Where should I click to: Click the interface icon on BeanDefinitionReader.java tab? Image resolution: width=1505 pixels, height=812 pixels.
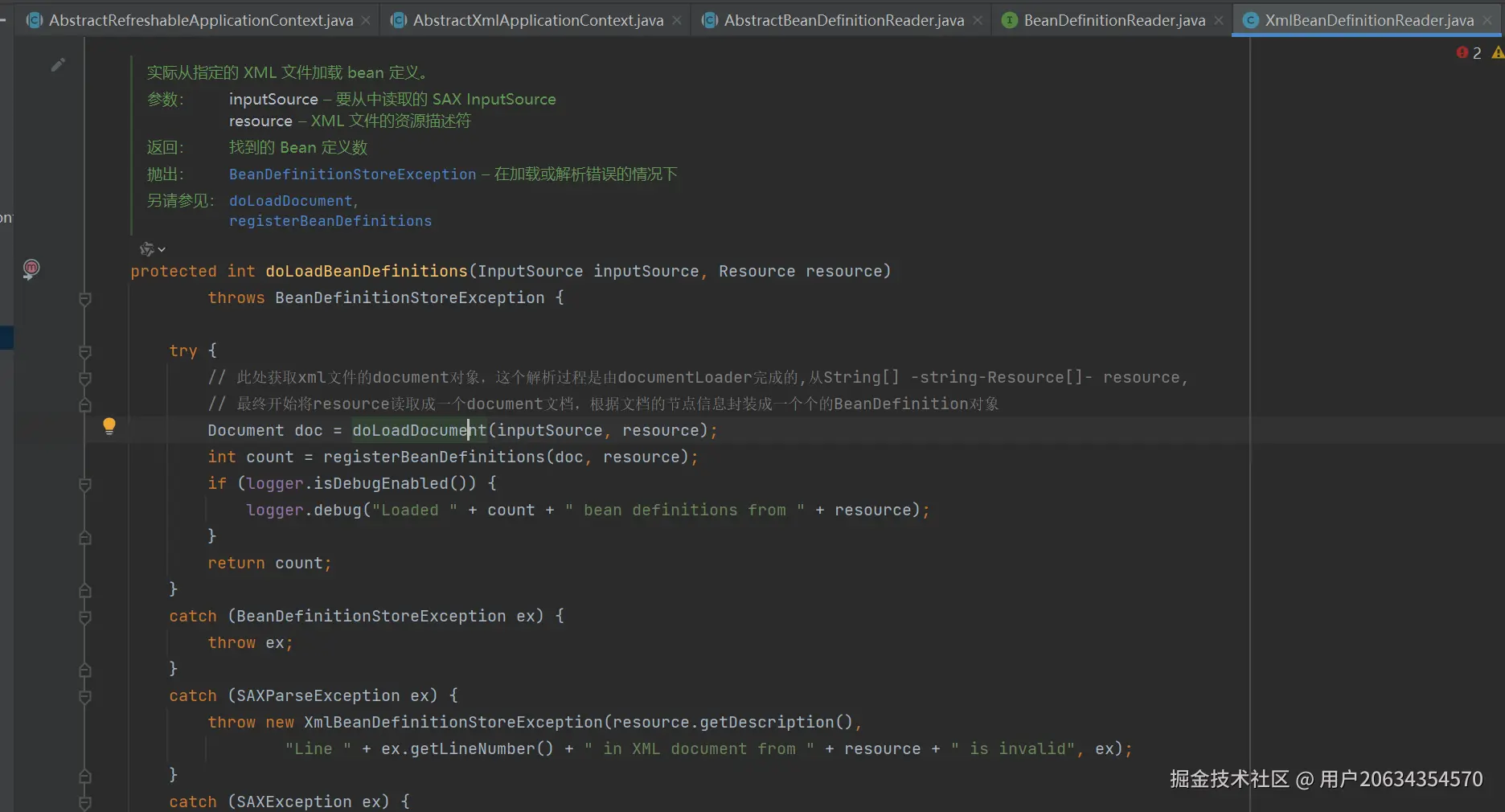pyautogui.click(x=1010, y=20)
